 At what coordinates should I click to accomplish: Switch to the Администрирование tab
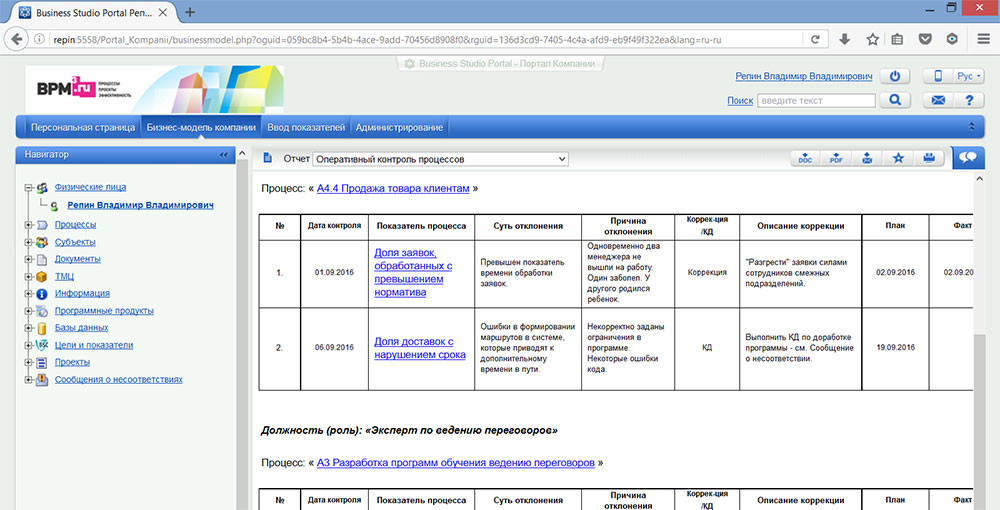click(x=399, y=128)
